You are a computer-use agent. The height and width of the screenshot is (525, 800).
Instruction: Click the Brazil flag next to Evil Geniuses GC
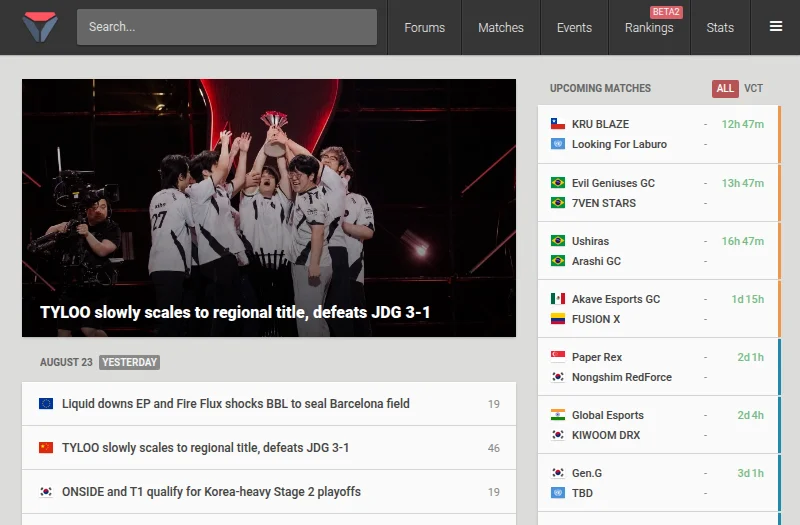click(558, 183)
